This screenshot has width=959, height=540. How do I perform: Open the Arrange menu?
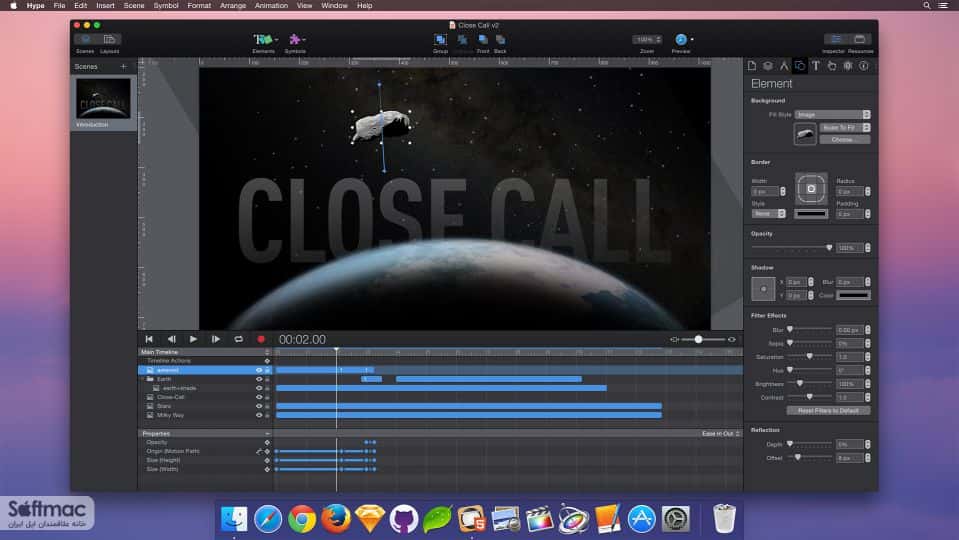232,6
